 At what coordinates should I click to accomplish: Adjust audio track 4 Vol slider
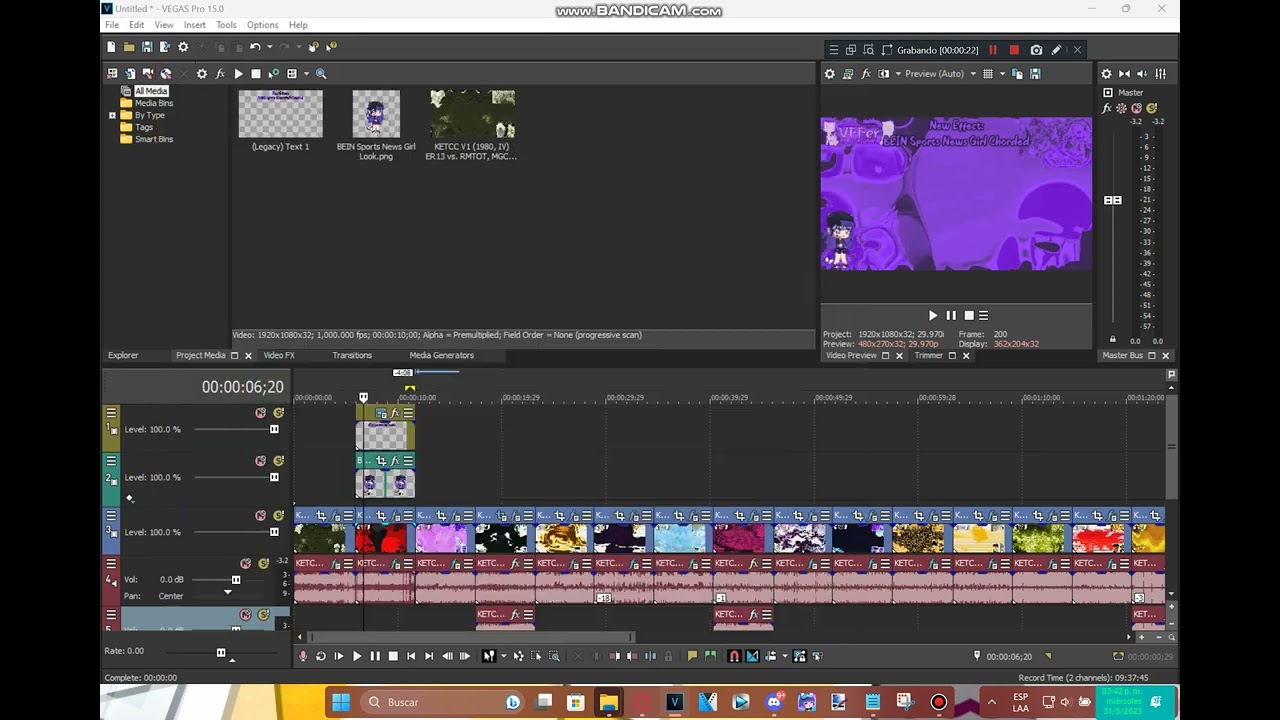pyautogui.click(x=236, y=580)
